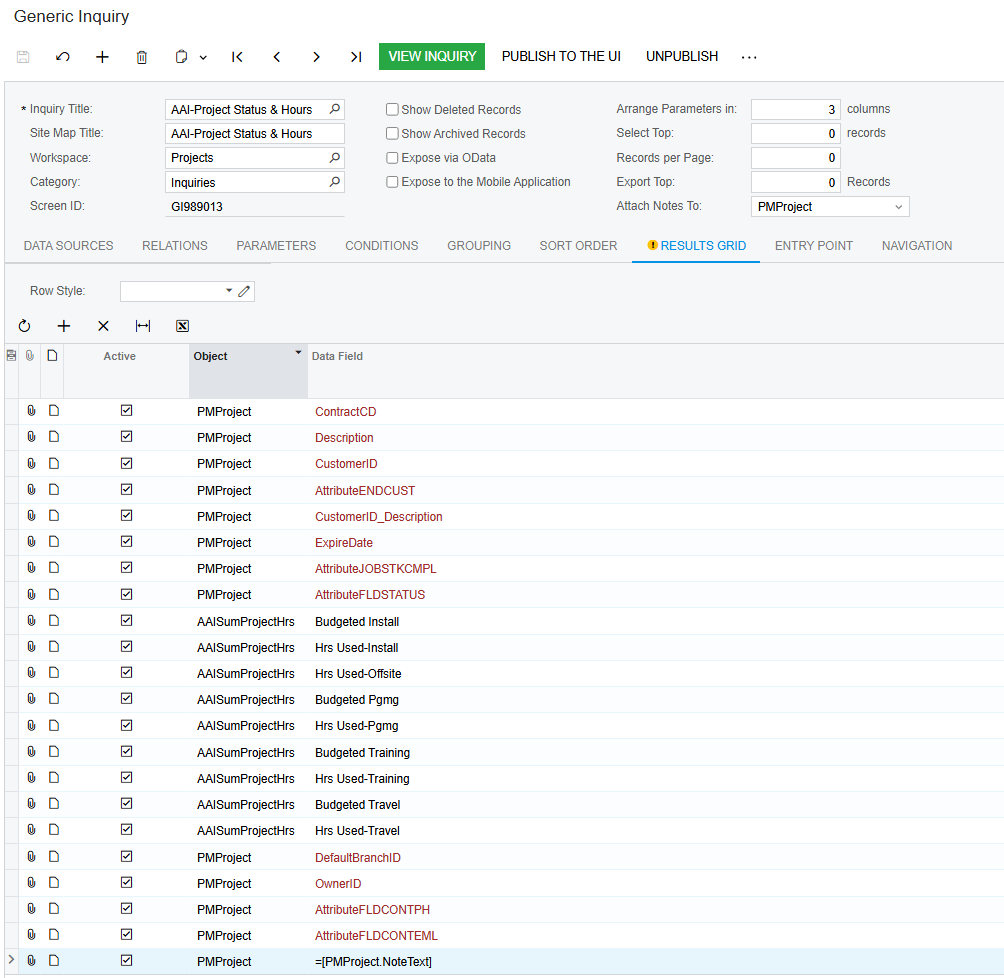
Task: Switch to the Data Sources tab
Action: [68, 246]
